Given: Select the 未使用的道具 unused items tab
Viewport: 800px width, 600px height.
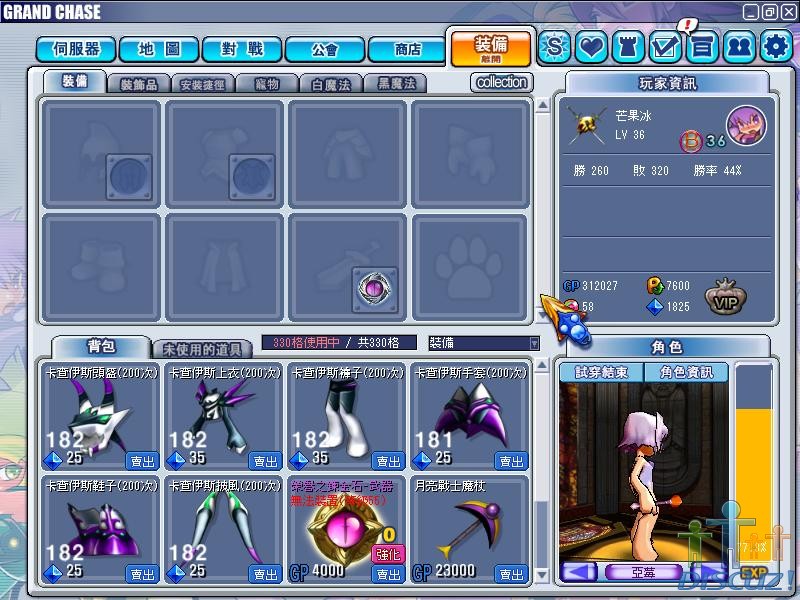Looking at the screenshot, I should click(x=202, y=349).
